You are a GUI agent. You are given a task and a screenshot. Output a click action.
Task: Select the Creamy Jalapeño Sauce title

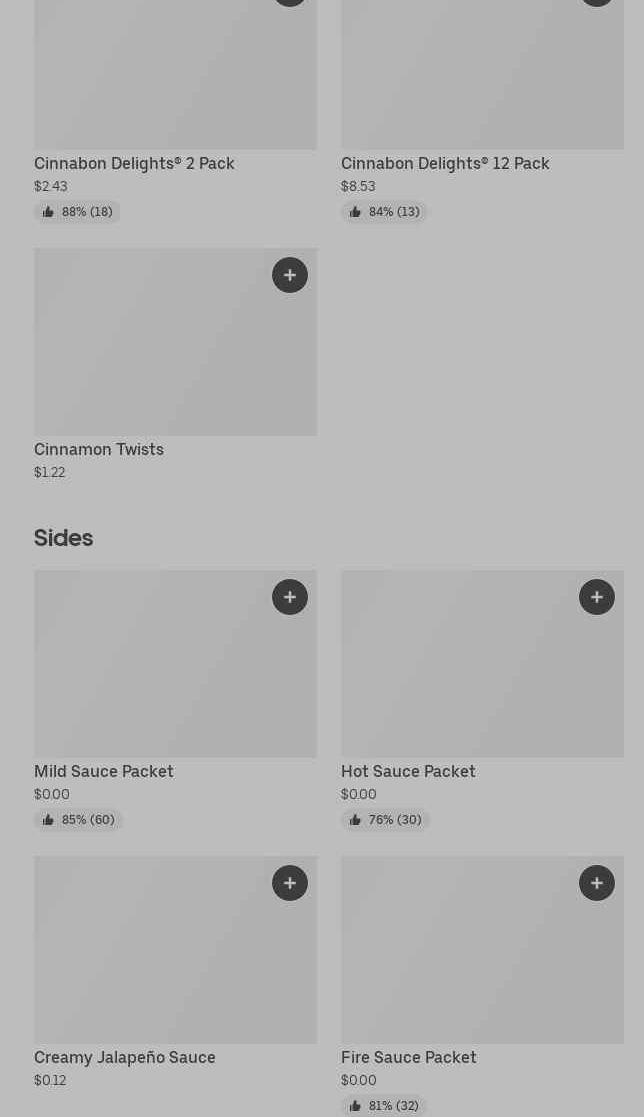(x=125, y=1057)
